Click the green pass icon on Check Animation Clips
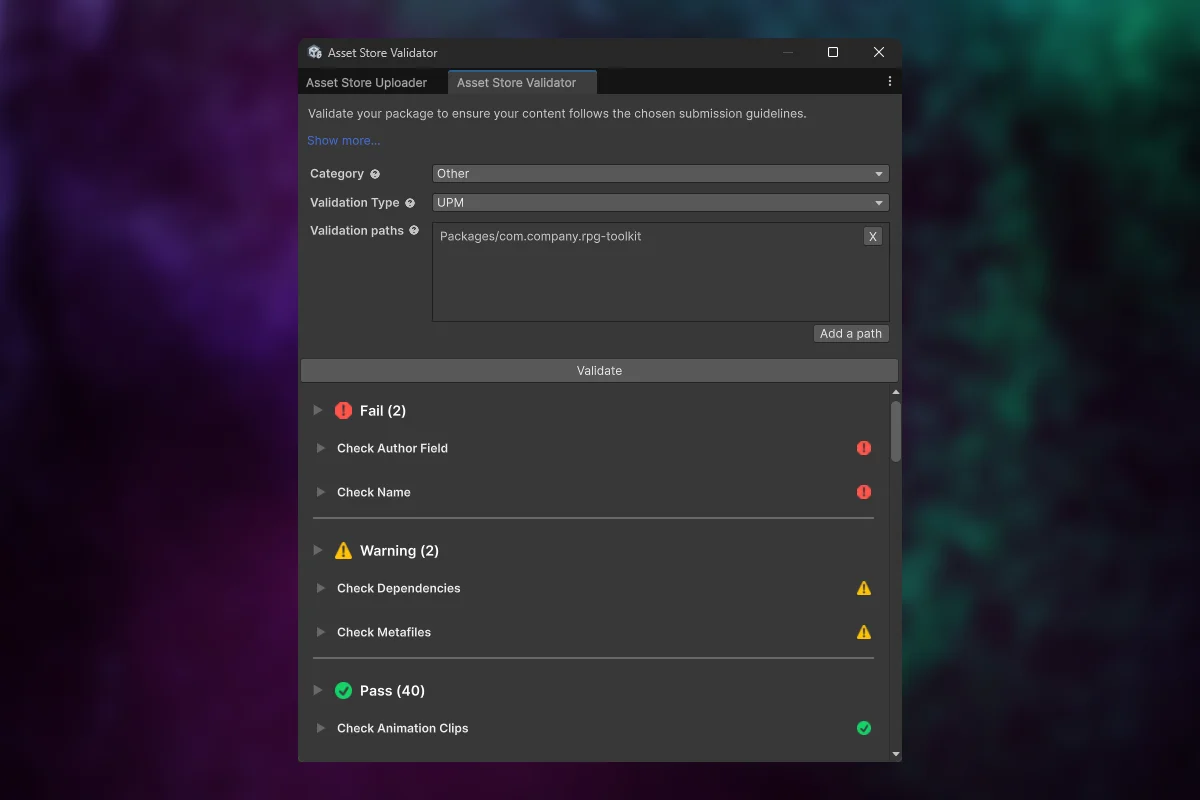 [x=864, y=728]
